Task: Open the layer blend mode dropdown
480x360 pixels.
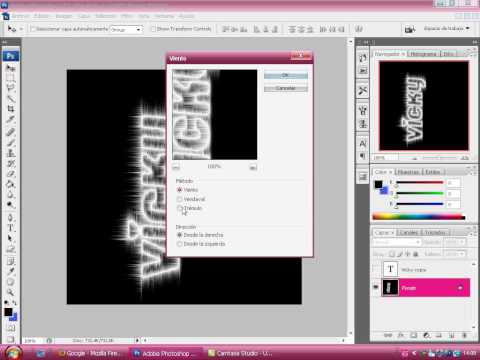Action: coord(397,242)
